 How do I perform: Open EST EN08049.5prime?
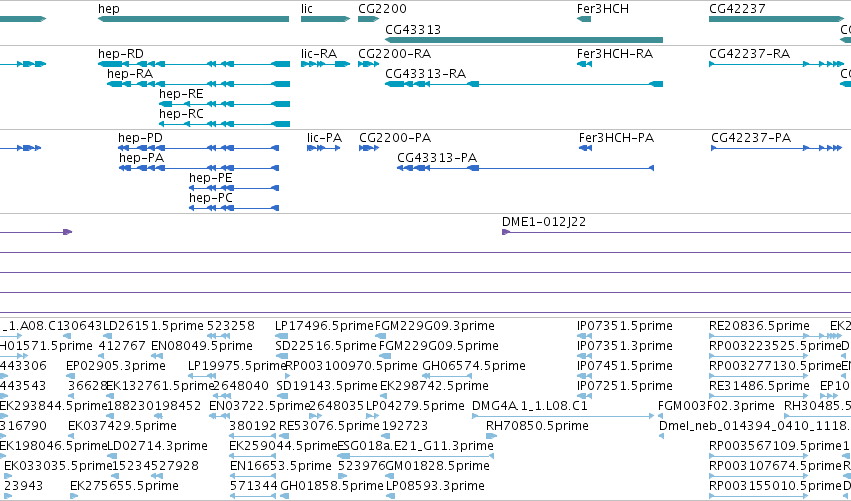tap(201, 346)
